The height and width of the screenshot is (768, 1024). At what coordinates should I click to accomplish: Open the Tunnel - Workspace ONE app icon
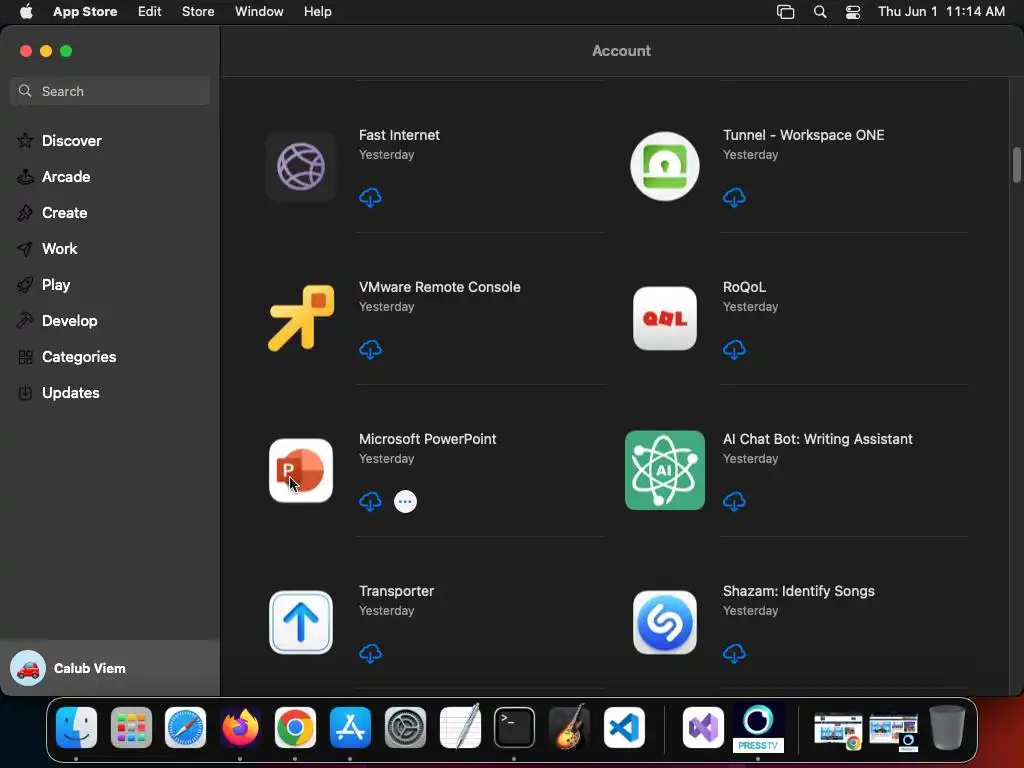pyautogui.click(x=665, y=167)
